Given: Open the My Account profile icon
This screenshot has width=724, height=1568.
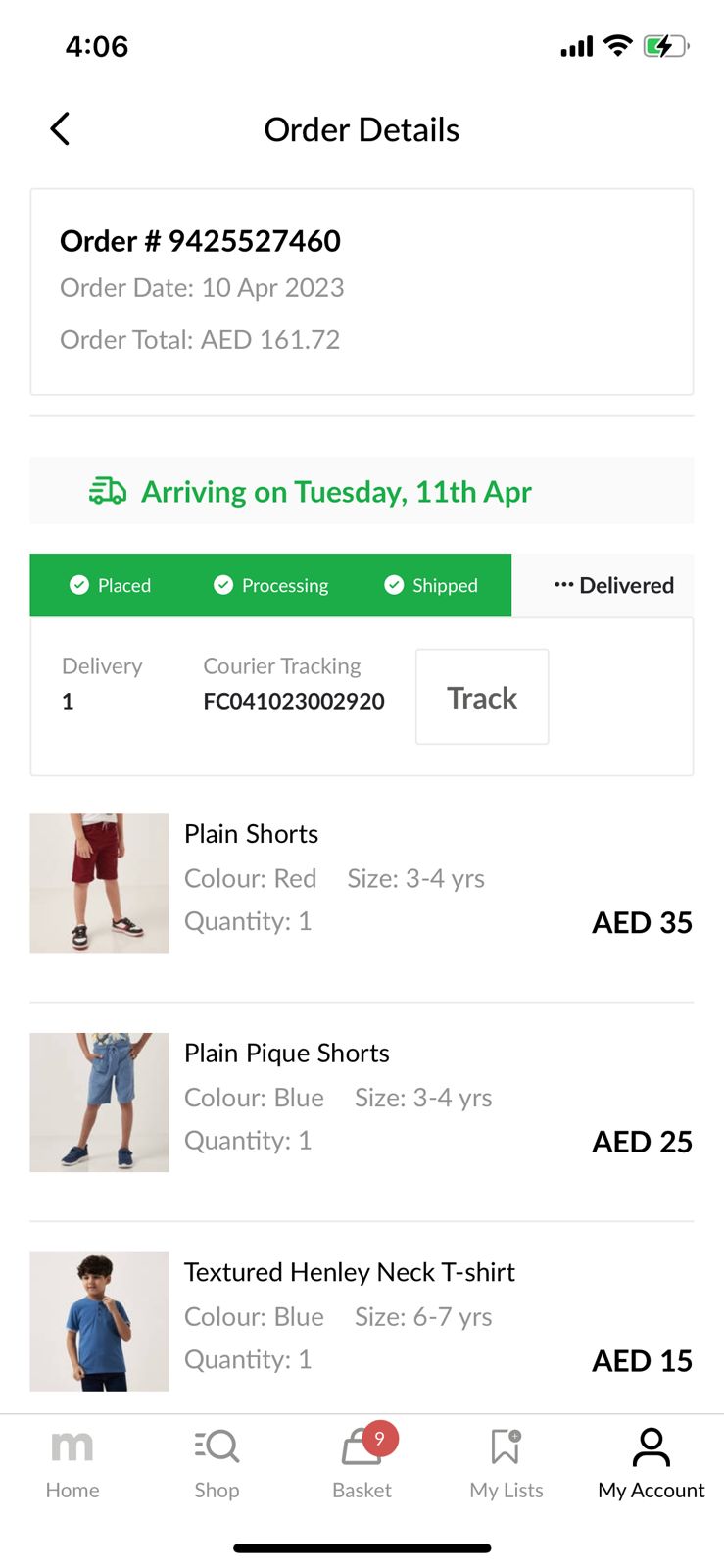Looking at the screenshot, I should coord(652,1446).
